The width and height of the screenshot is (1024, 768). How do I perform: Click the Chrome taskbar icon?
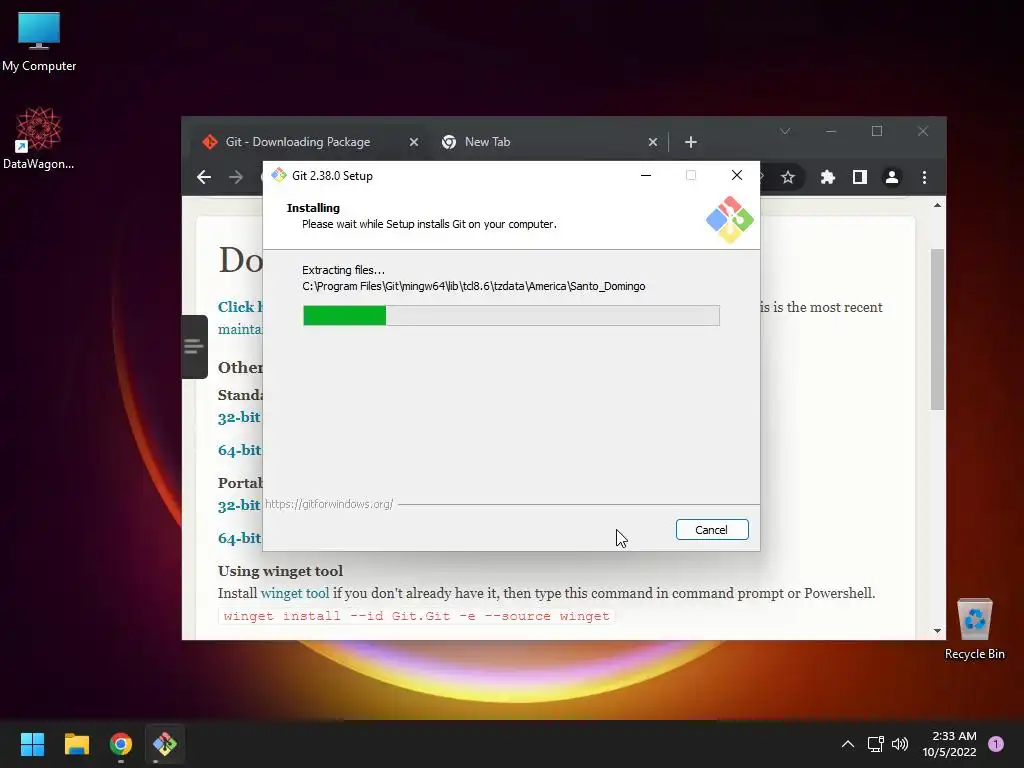pyautogui.click(x=121, y=744)
